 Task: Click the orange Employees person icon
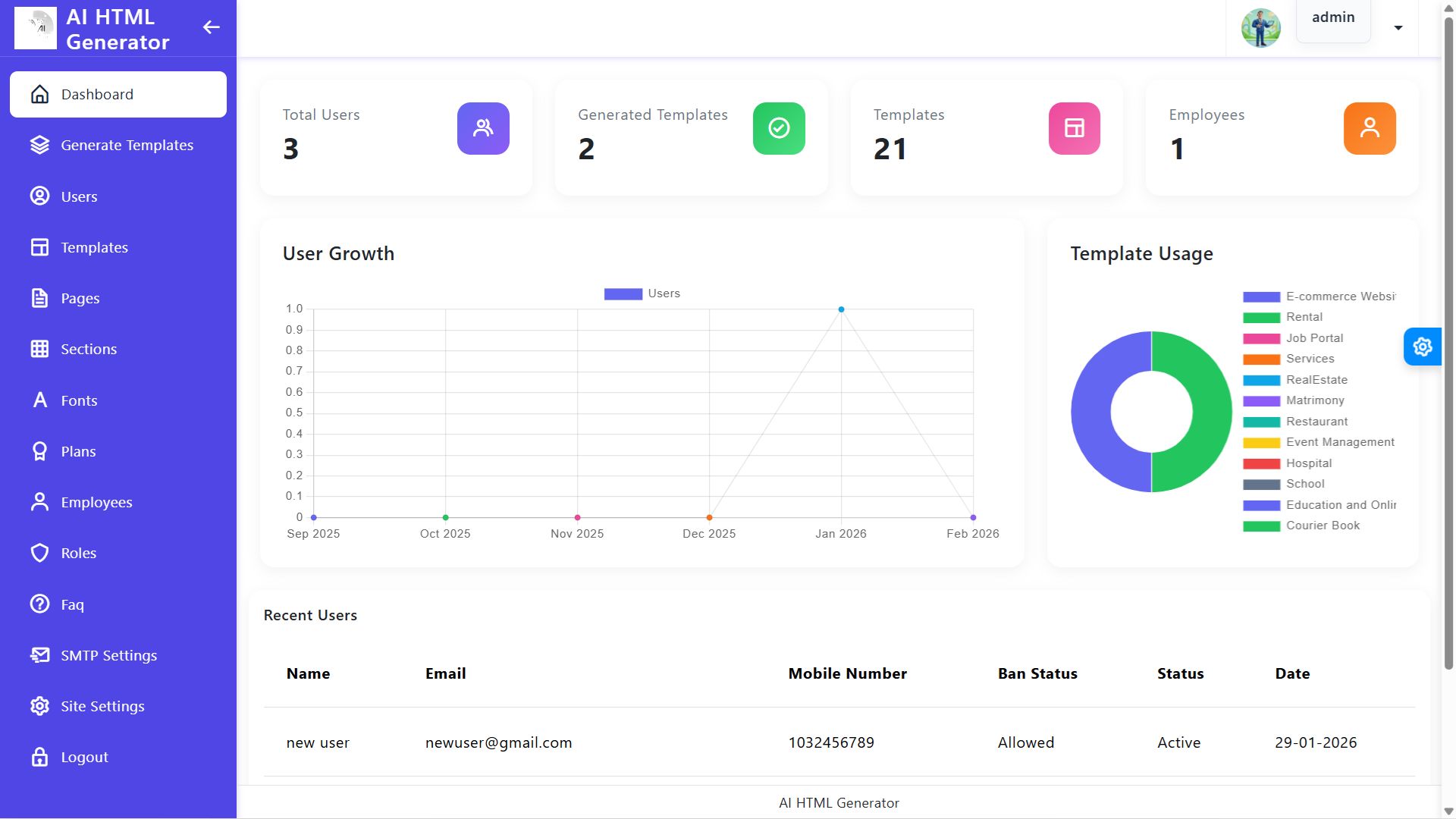pyautogui.click(x=1369, y=128)
